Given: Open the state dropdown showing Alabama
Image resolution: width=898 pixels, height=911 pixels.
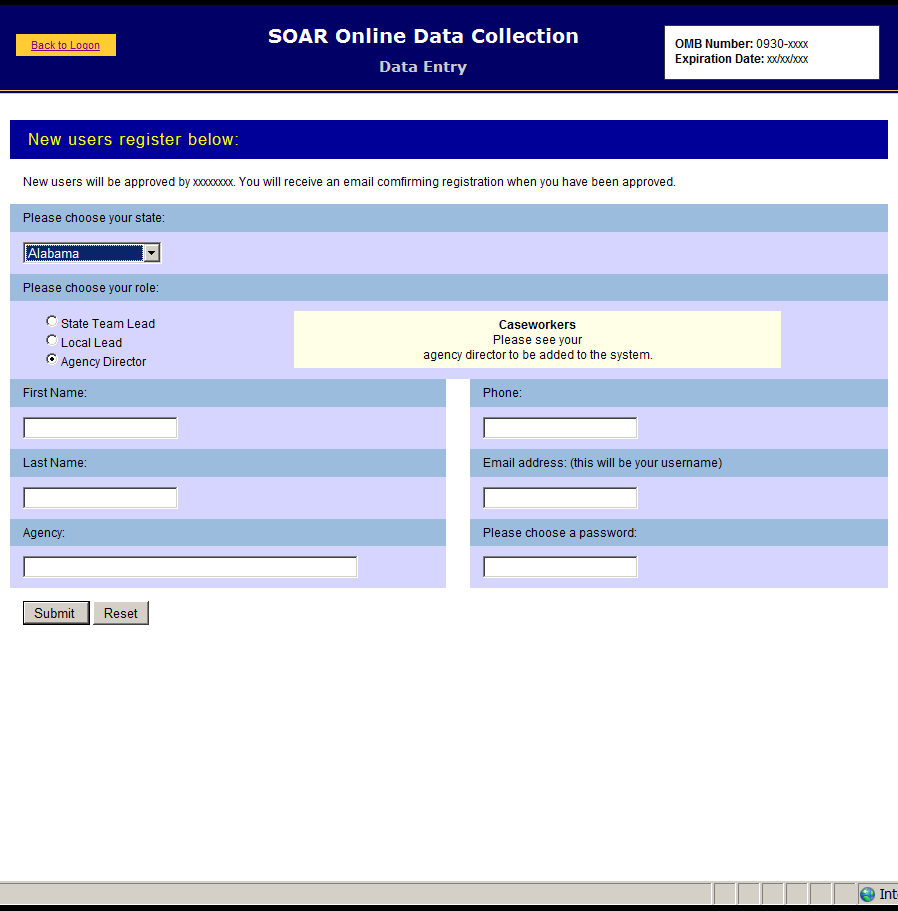Looking at the screenshot, I should pos(92,253).
